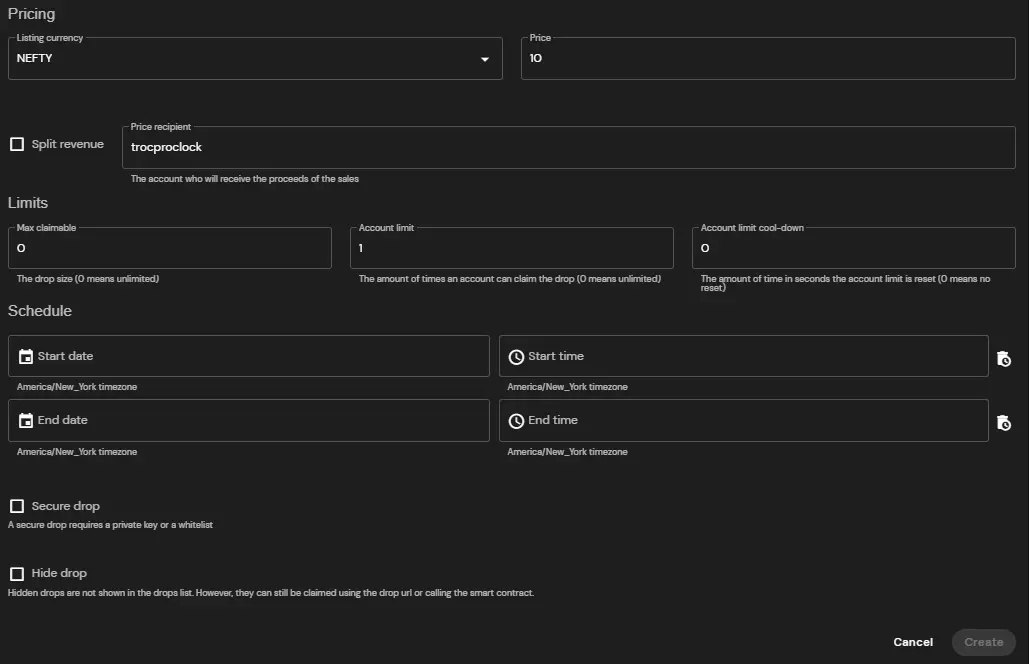Focus the Price input field
The width and height of the screenshot is (1029, 664).
pos(768,58)
